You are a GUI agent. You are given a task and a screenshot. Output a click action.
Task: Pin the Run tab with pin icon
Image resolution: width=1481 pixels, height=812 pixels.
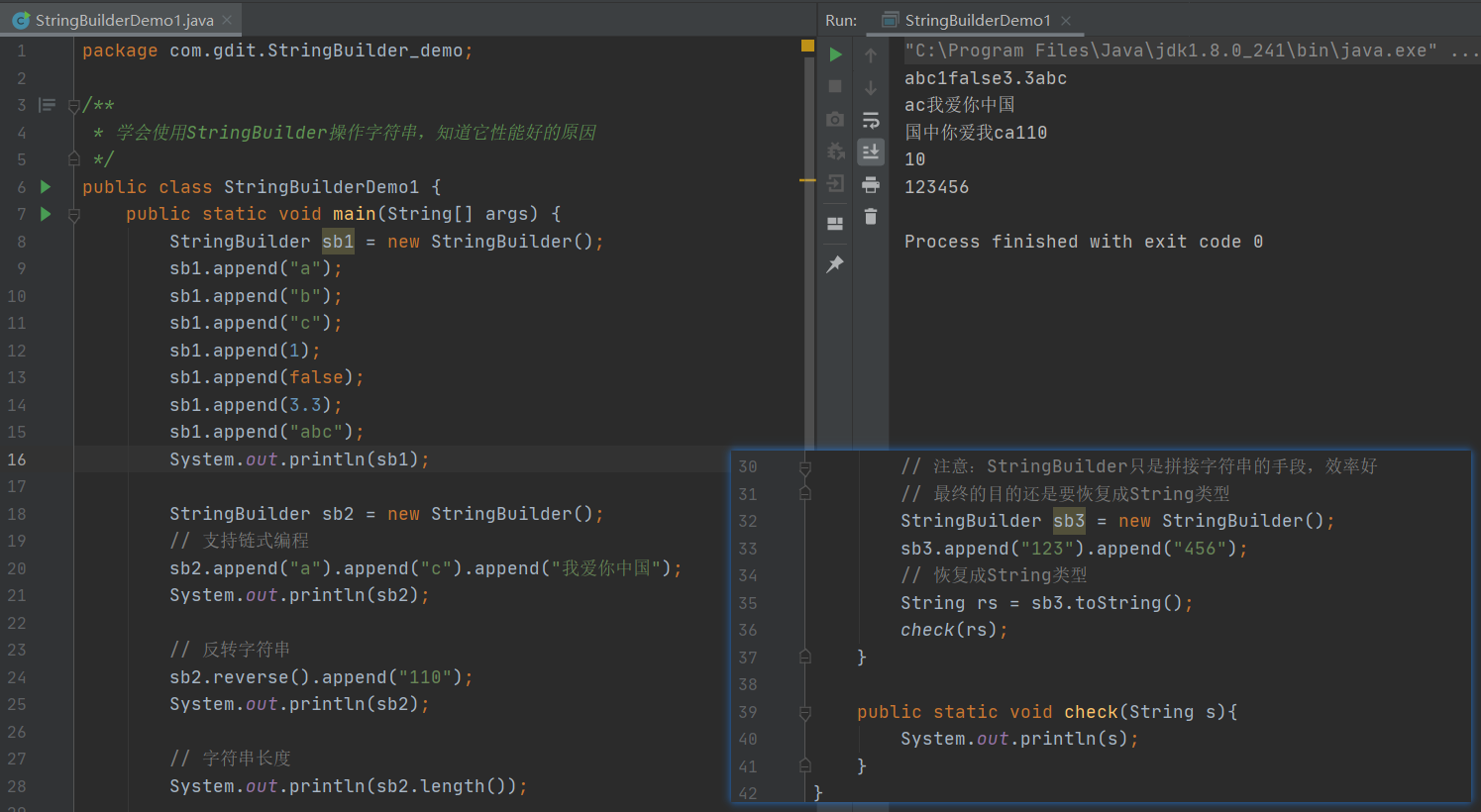[x=835, y=264]
